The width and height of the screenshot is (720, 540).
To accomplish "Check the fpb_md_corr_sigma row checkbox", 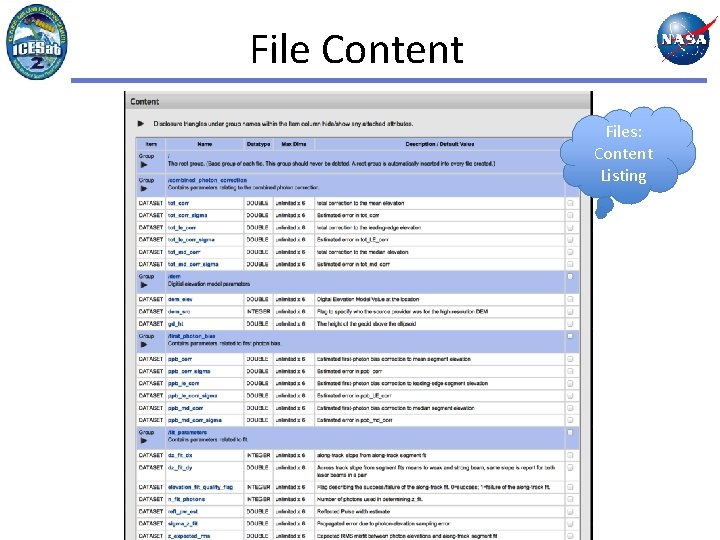I will pyautogui.click(x=570, y=420).
